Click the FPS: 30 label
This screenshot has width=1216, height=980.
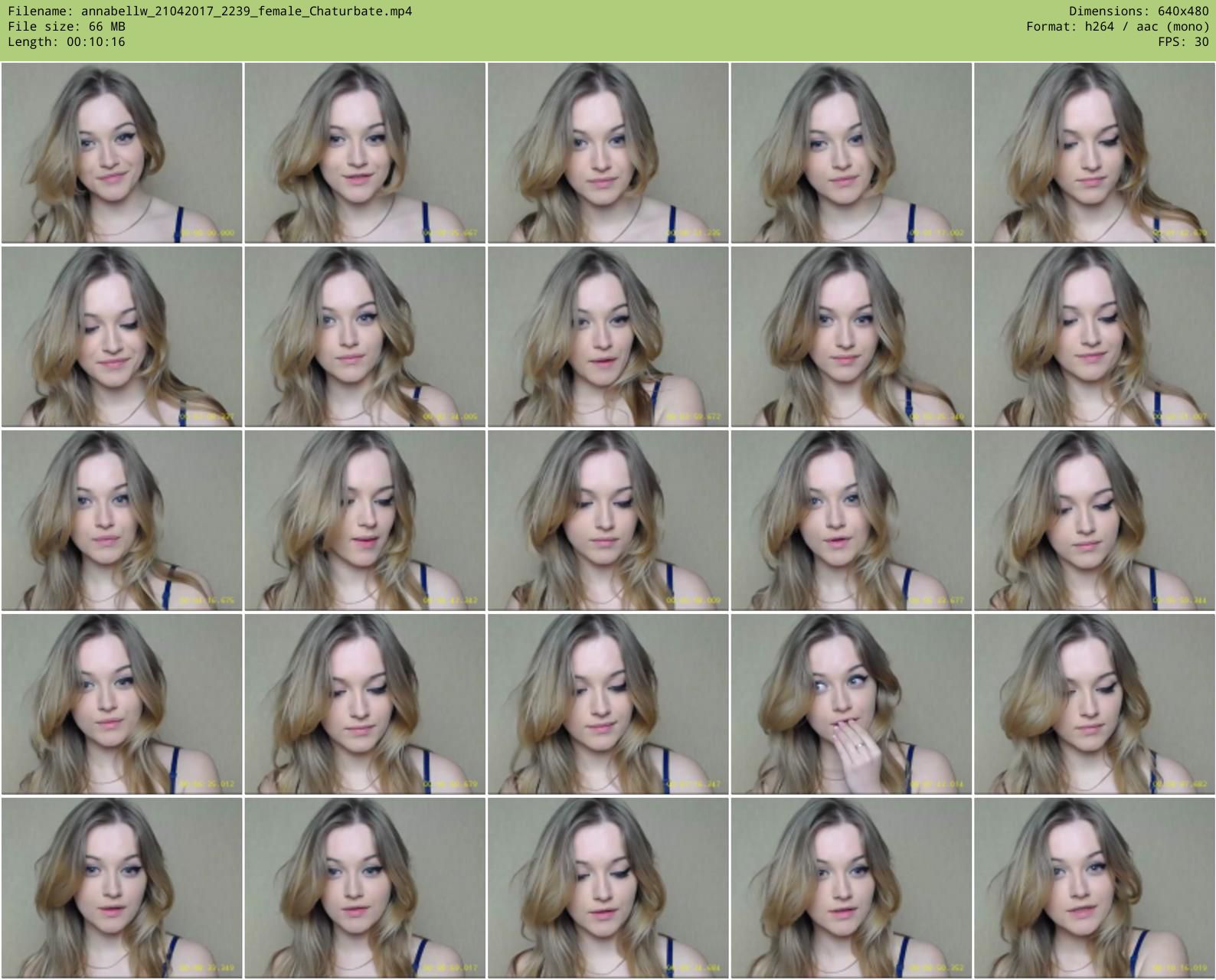tap(1183, 42)
